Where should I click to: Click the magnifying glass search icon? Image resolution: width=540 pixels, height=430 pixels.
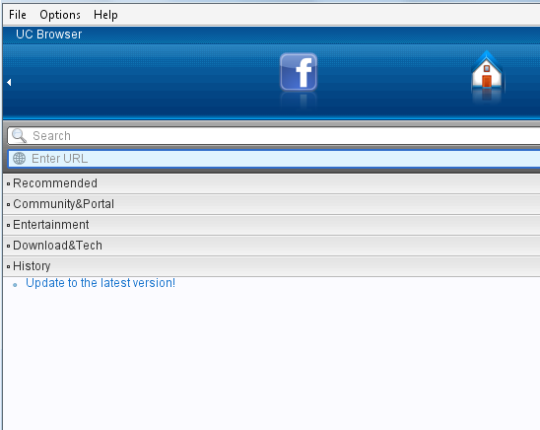pyautogui.click(x=19, y=136)
